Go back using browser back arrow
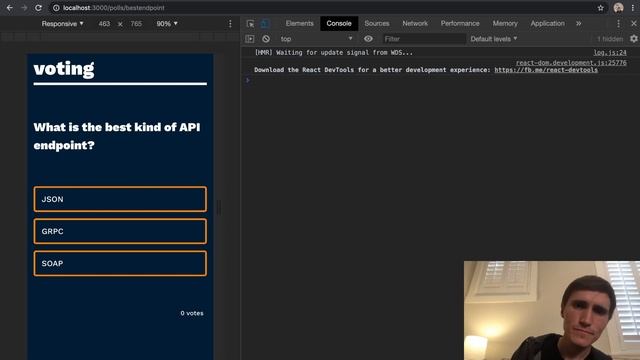Viewport: 640px width, 360px height. coord(9,8)
